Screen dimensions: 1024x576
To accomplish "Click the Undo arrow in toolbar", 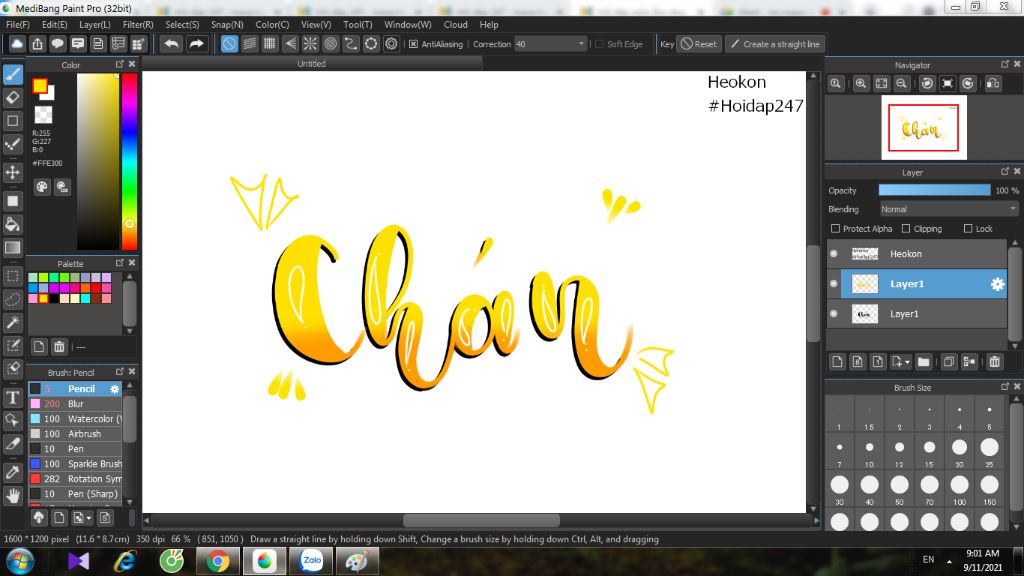I will tap(172, 44).
